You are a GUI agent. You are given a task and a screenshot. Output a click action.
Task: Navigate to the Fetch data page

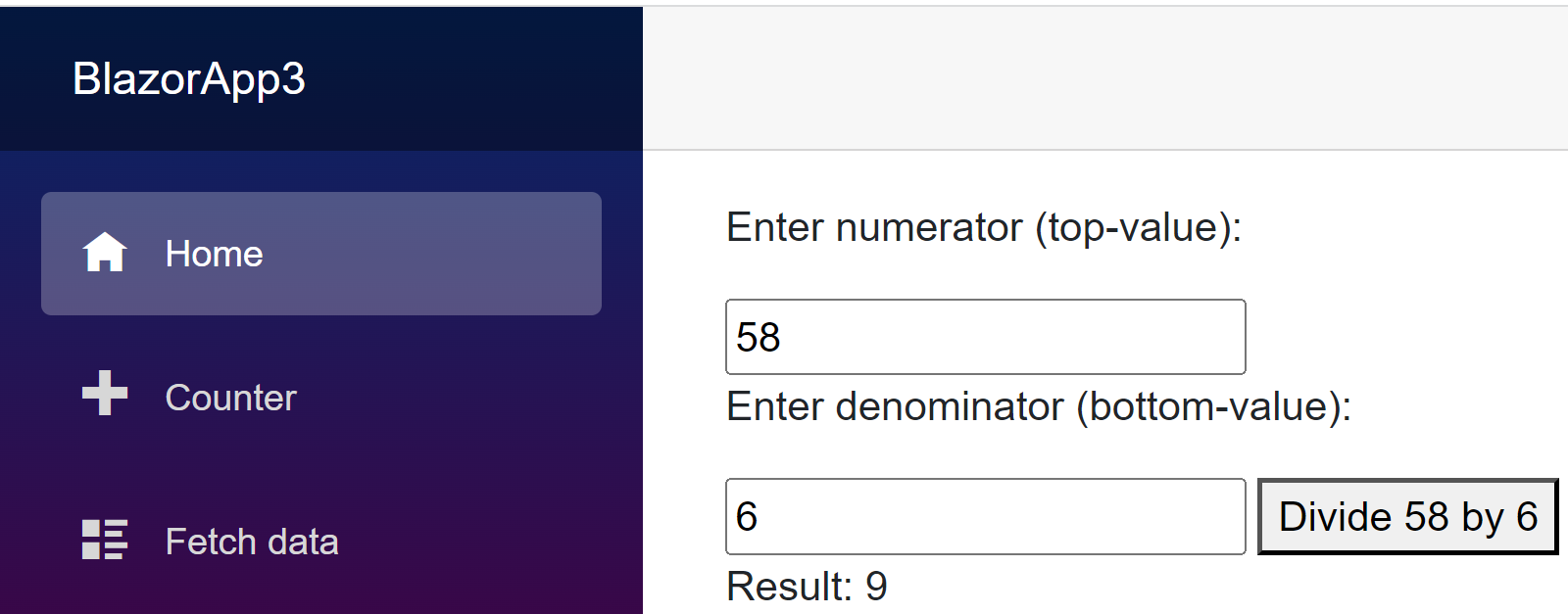pyautogui.click(x=251, y=542)
